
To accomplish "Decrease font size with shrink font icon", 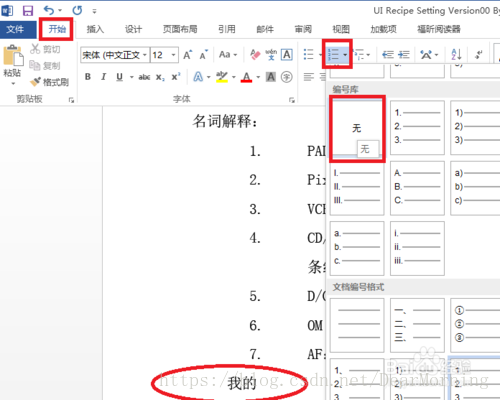I will click(203, 55).
